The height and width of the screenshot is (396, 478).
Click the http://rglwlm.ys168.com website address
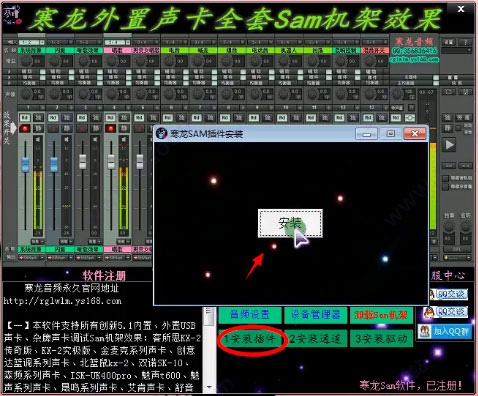click(x=63, y=301)
